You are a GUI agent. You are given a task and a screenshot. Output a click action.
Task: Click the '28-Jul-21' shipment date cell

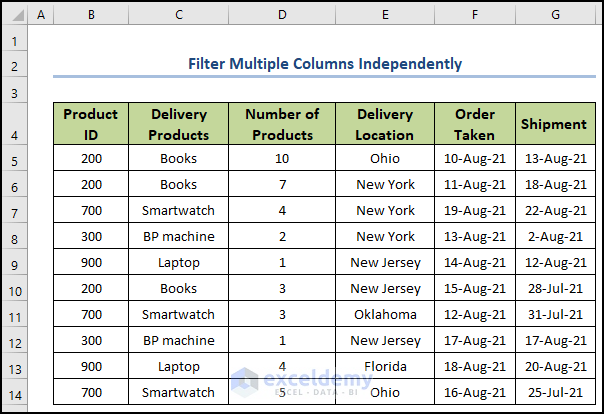(x=554, y=288)
